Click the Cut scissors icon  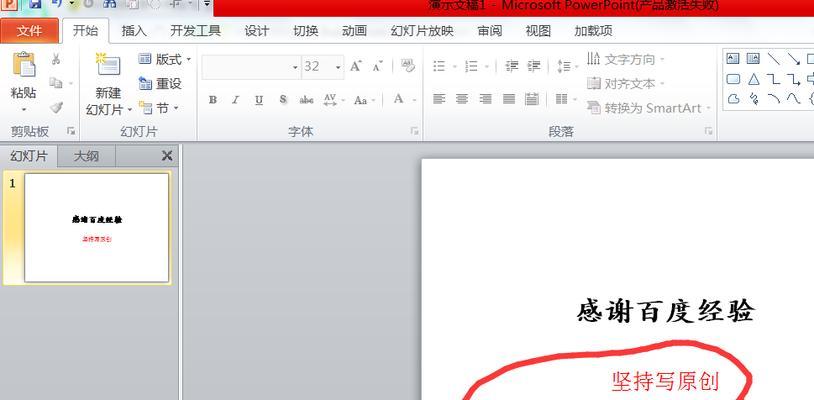[x=56, y=59]
